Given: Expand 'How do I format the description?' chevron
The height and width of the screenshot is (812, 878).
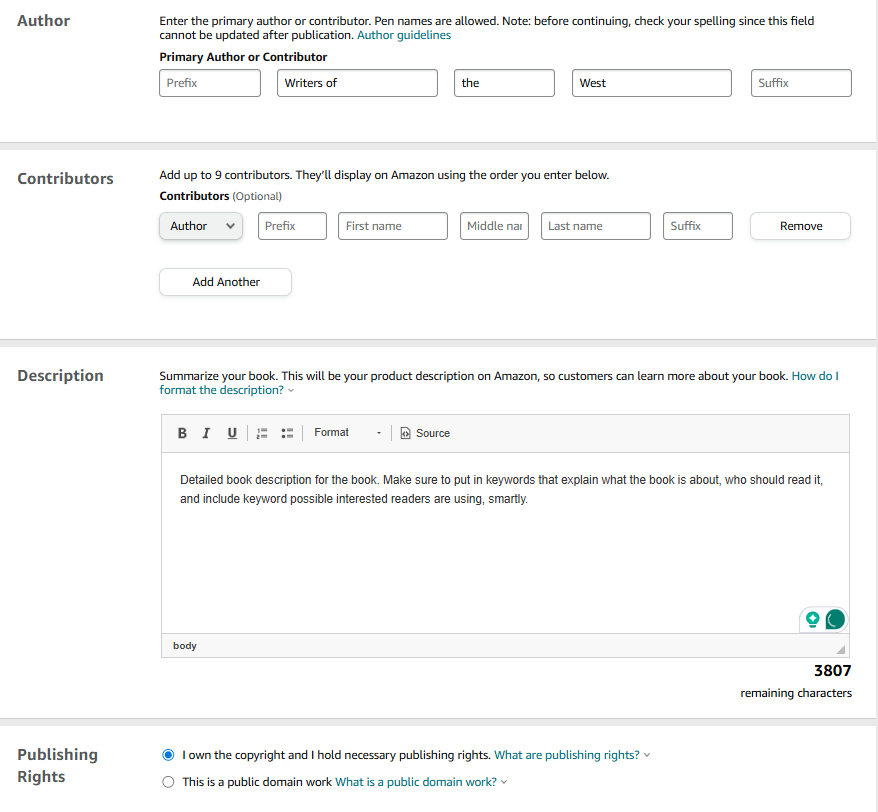Looking at the screenshot, I should 291,390.
